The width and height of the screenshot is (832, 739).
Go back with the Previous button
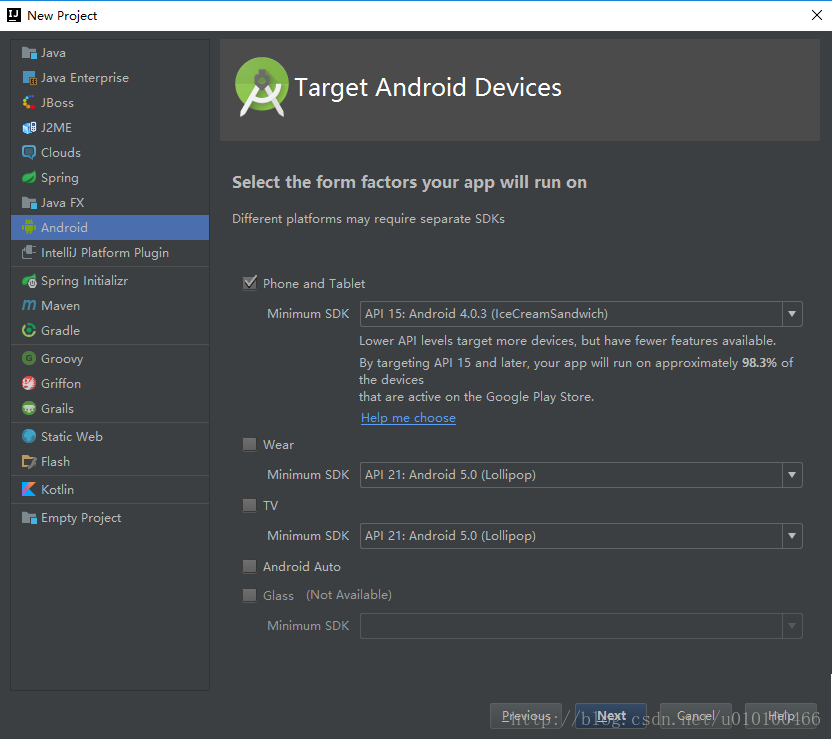point(526,716)
